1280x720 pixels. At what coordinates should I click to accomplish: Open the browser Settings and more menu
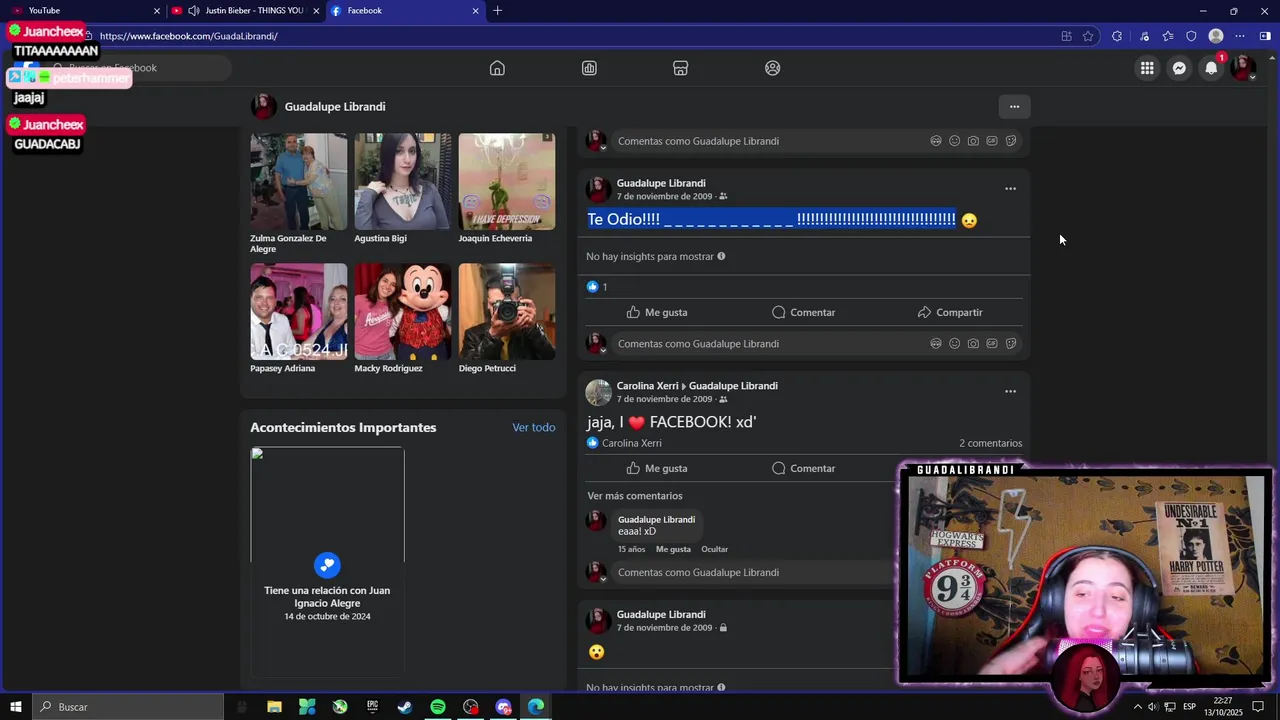coord(1240,36)
